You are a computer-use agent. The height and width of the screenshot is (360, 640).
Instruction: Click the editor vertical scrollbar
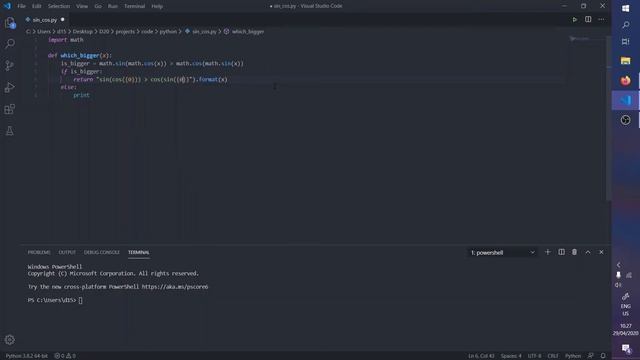tap(608, 118)
